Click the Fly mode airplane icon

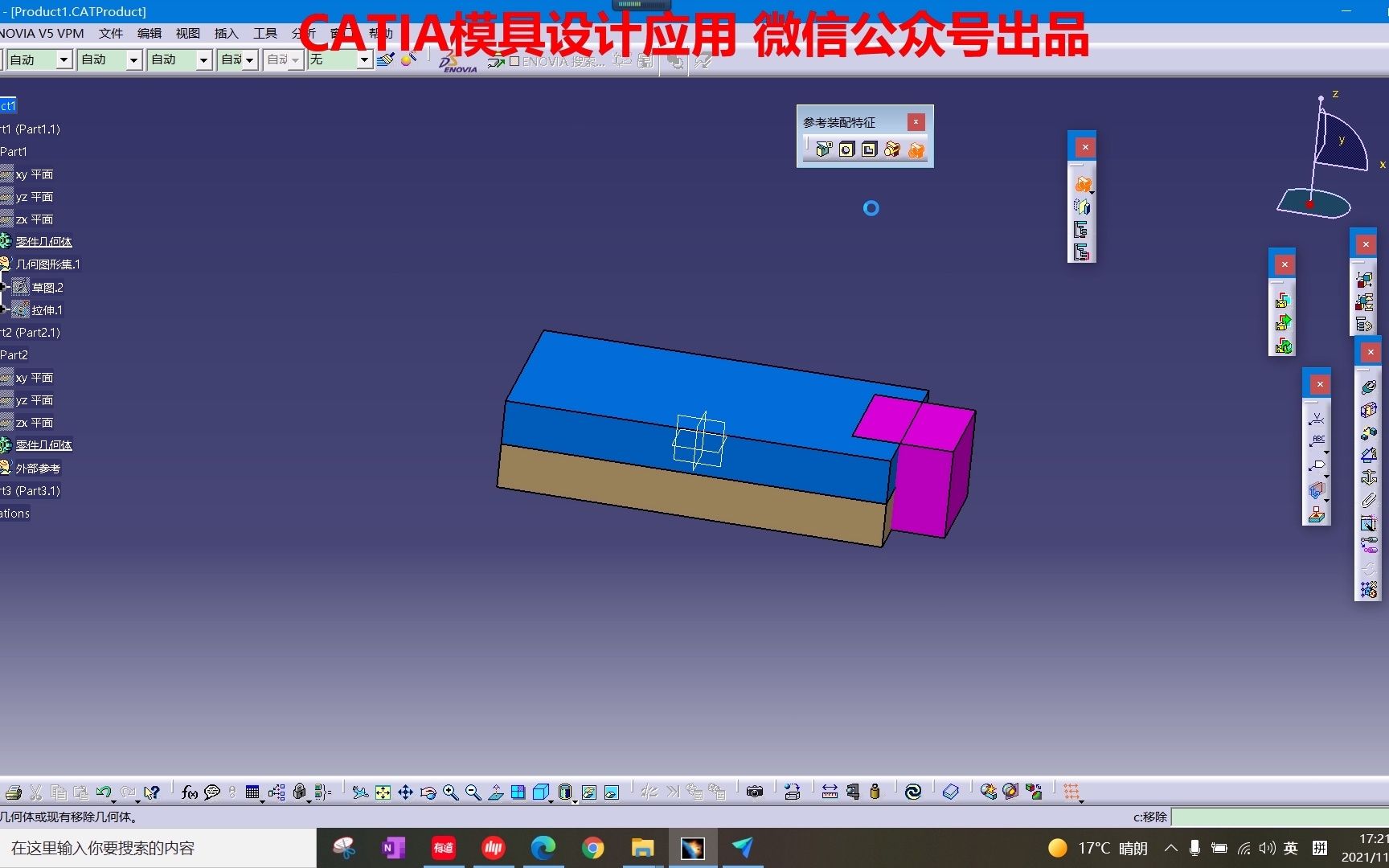tap(360, 792)
